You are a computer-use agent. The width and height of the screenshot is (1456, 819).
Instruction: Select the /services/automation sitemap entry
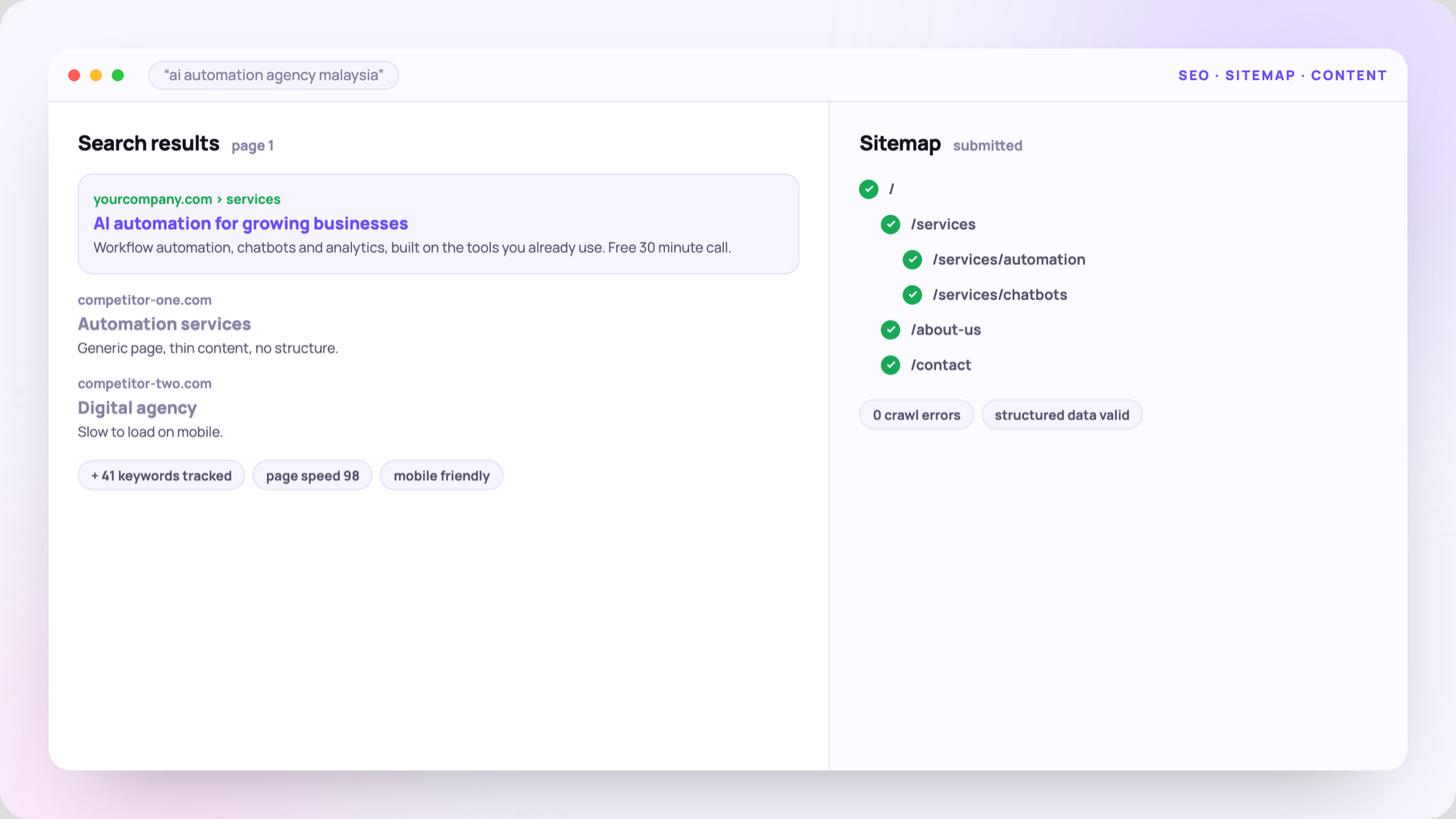1009,260
